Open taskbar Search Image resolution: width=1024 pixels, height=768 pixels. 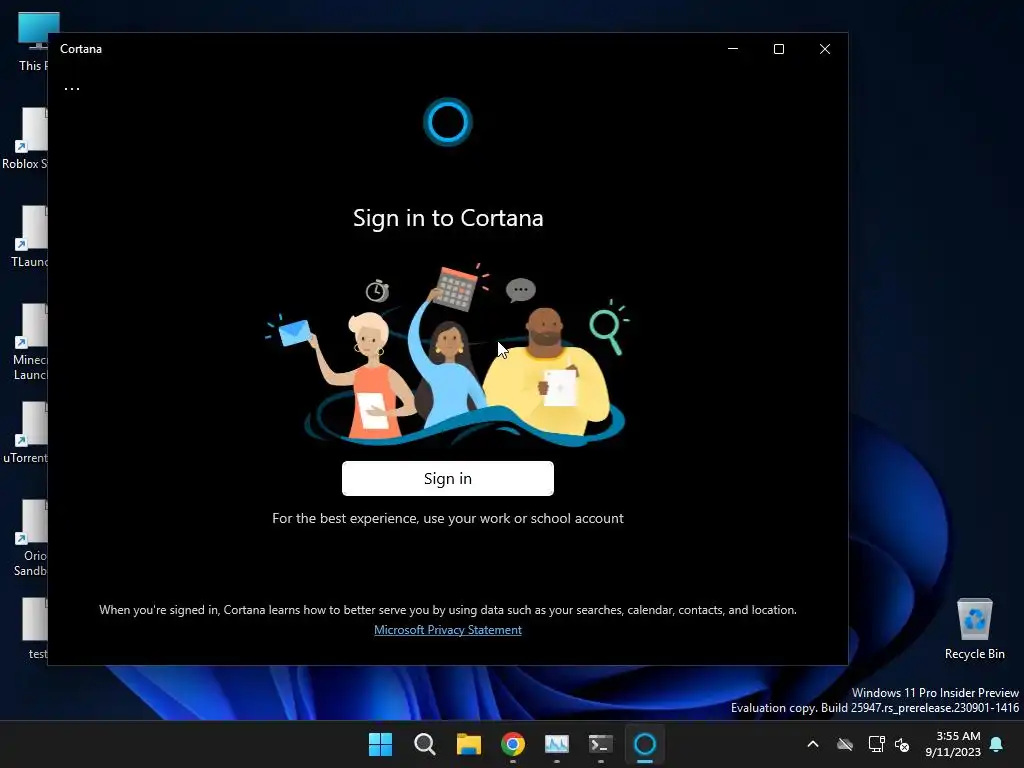coord(424,744)
